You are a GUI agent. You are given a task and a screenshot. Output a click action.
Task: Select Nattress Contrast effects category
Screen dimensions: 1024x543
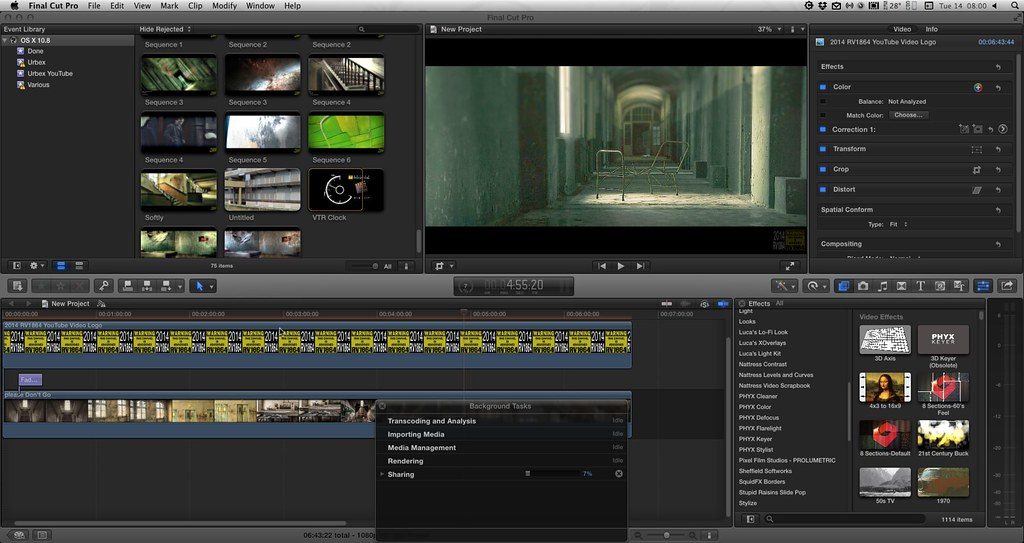pyautogui.click(x=763, y=365)
